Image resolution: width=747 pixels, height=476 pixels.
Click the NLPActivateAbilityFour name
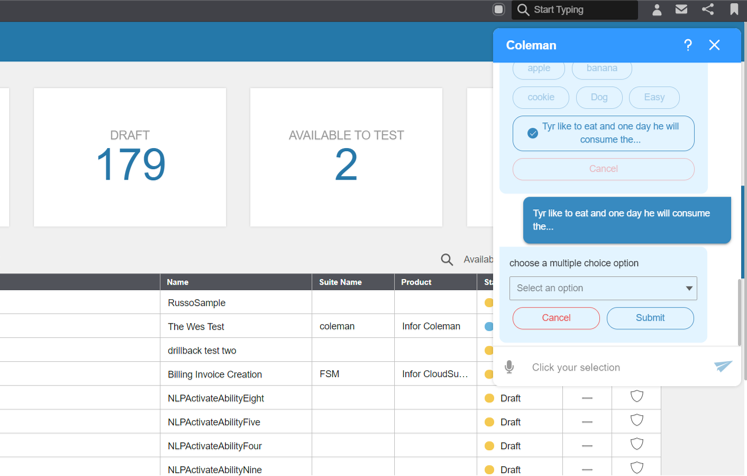[214, 446]
